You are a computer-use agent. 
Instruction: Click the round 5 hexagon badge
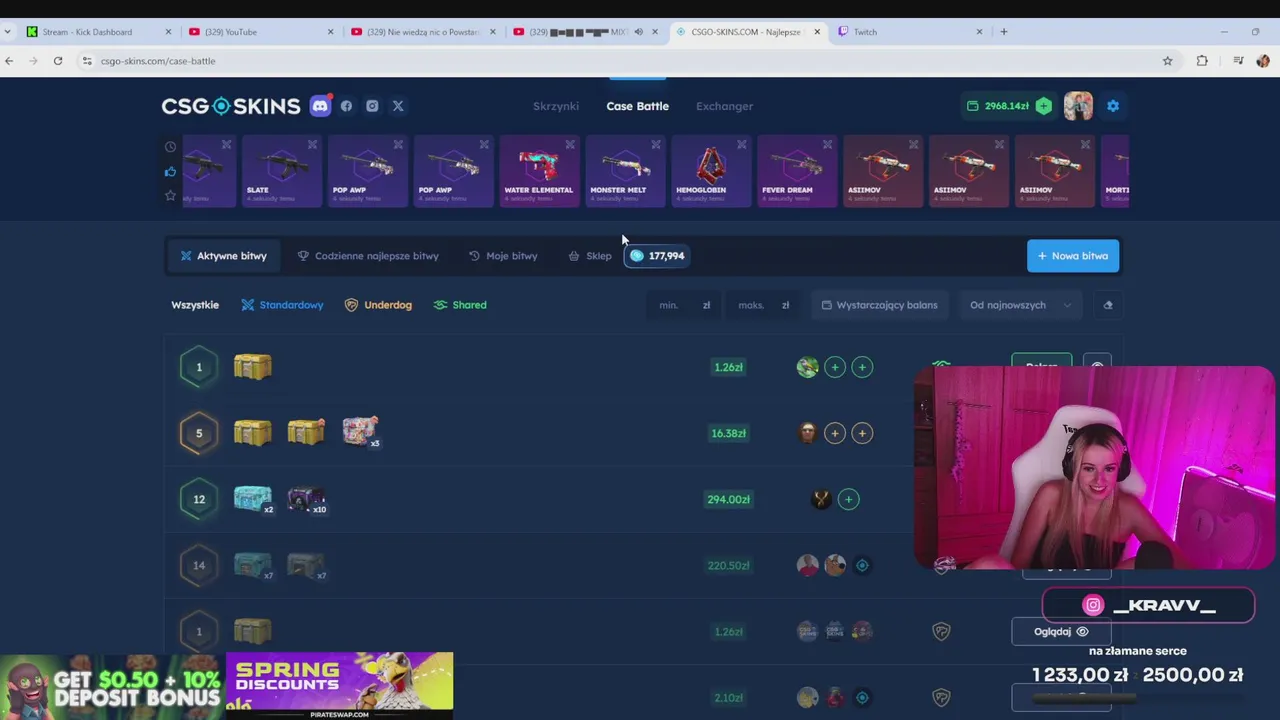tap(199, 433)
